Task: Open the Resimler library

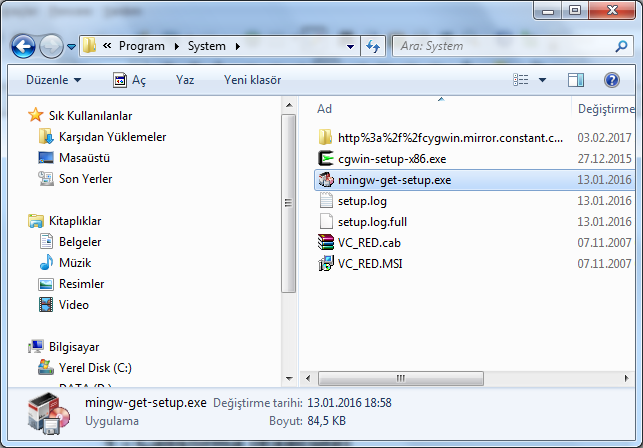Action: coord(81,283)
